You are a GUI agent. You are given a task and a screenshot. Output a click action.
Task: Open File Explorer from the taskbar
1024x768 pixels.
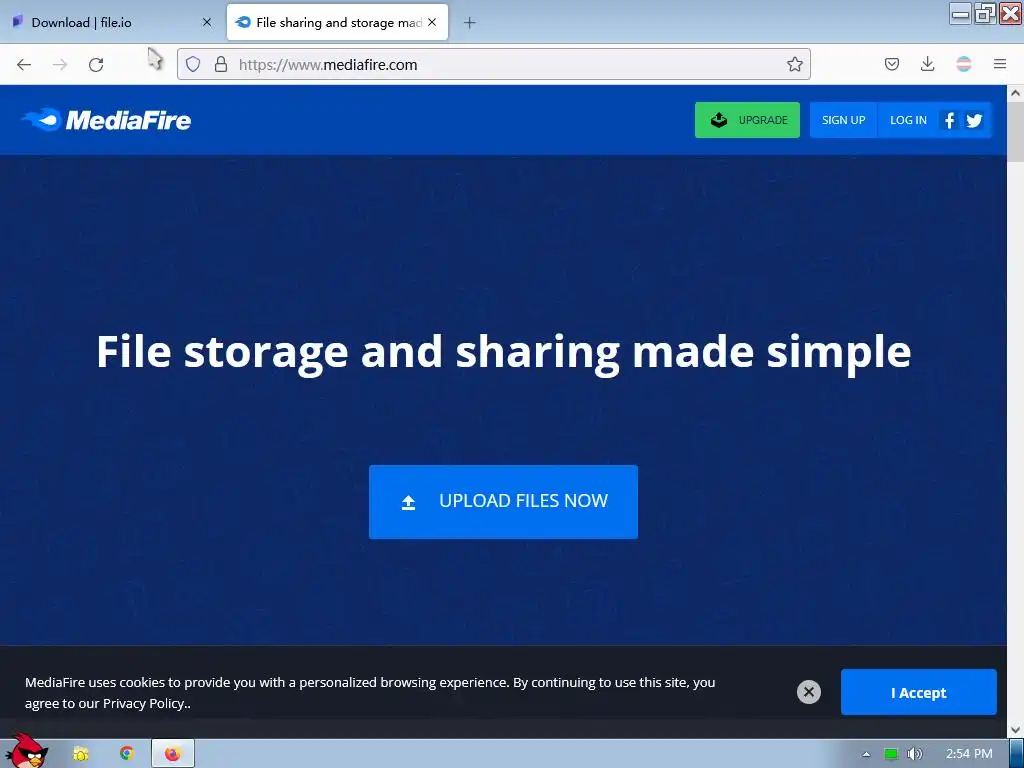tap(81, 754)
